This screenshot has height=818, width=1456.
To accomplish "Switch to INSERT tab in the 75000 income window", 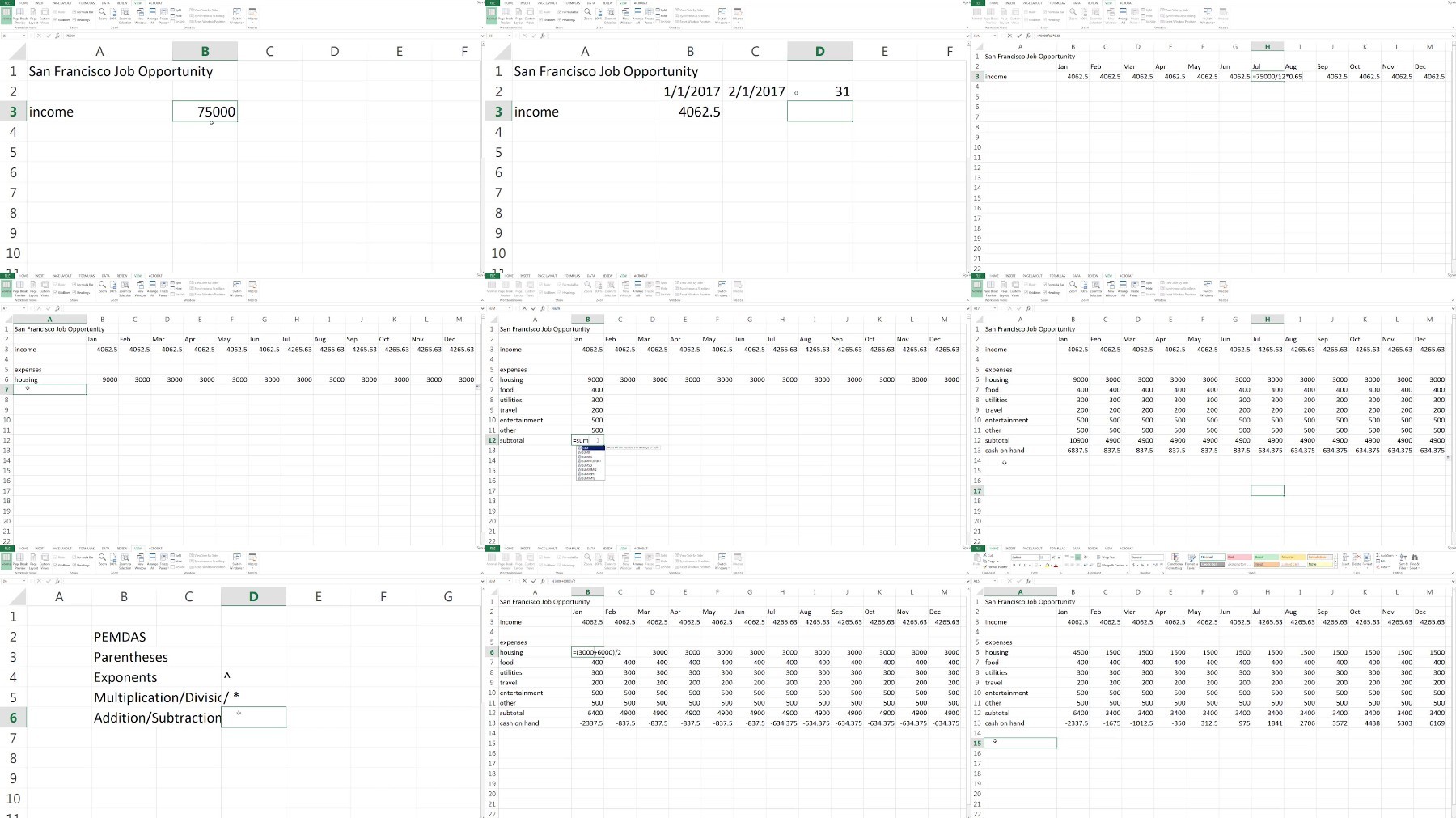I will point(40,3).
